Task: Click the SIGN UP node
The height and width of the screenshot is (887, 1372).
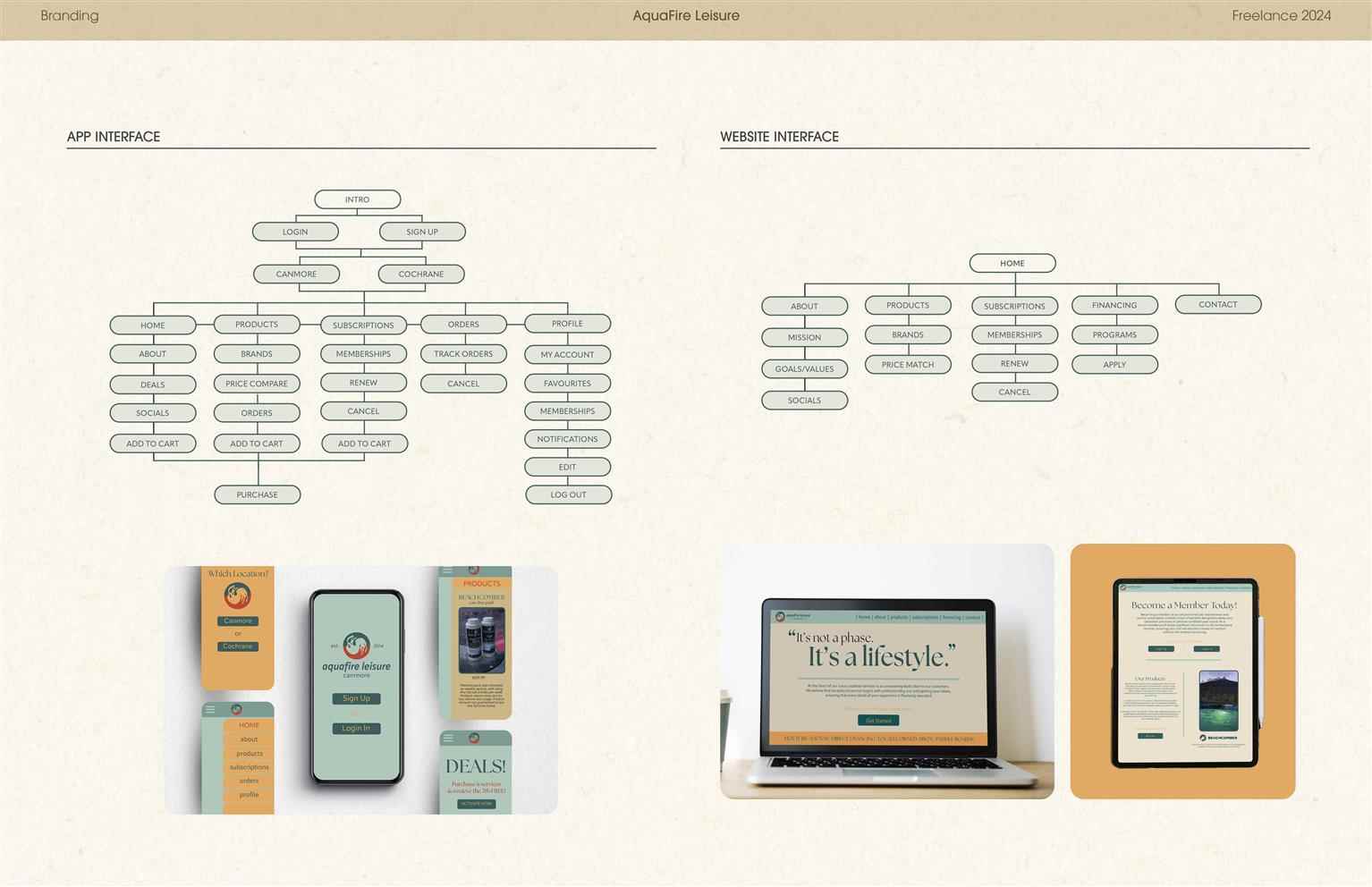Action: 422,232
